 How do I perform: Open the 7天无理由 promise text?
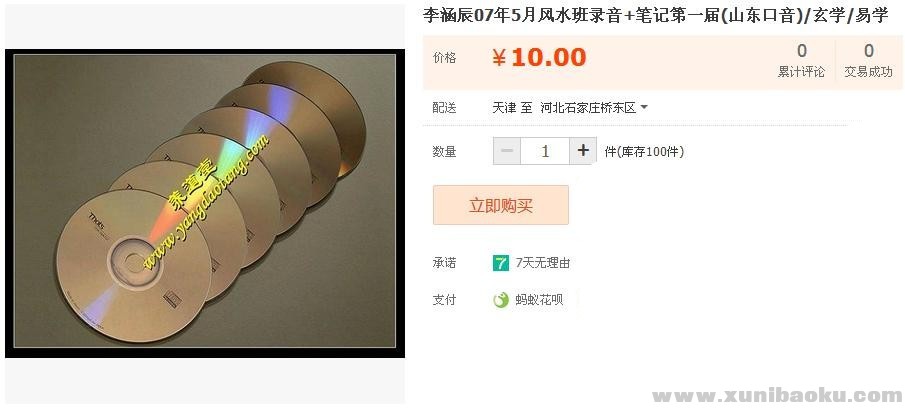pos(543,263)
